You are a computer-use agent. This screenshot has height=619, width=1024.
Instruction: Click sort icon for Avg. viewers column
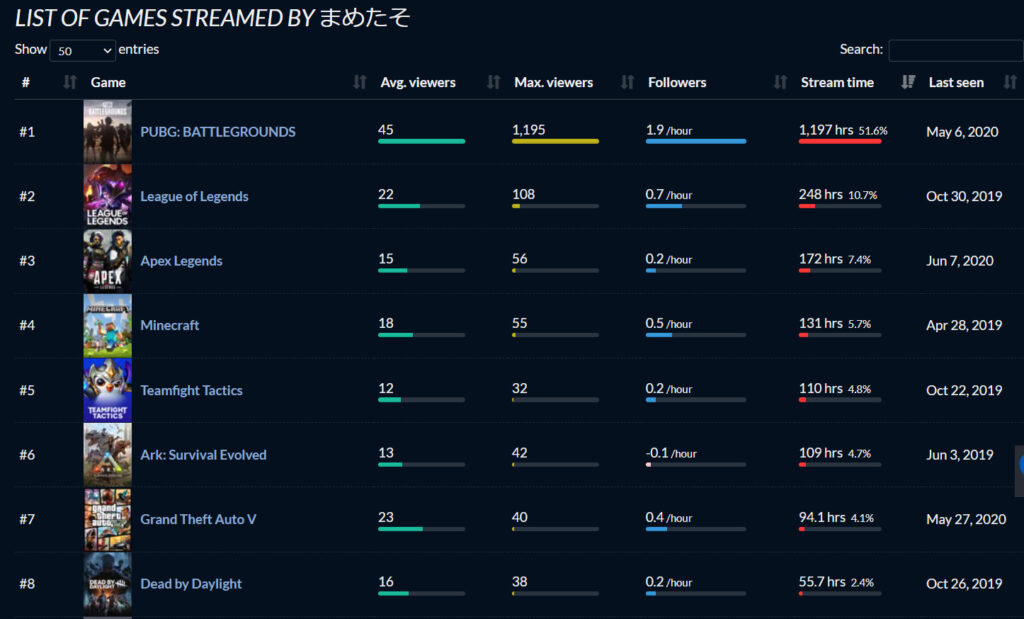pos(493,83)
